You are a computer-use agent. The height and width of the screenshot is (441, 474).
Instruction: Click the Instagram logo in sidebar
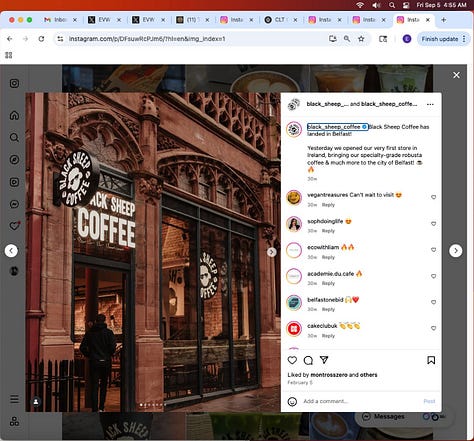coord(14,83)
